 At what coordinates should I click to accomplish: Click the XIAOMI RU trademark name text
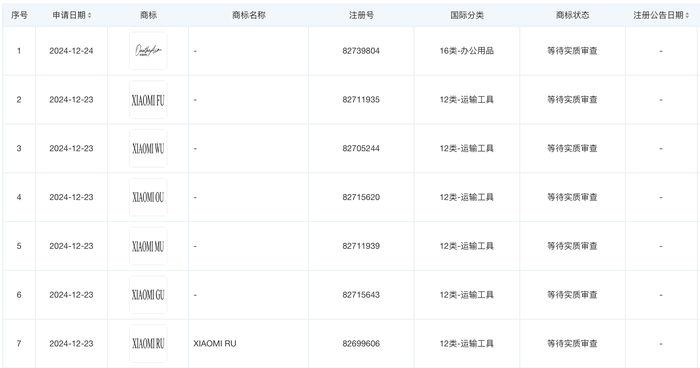(215, 343)
